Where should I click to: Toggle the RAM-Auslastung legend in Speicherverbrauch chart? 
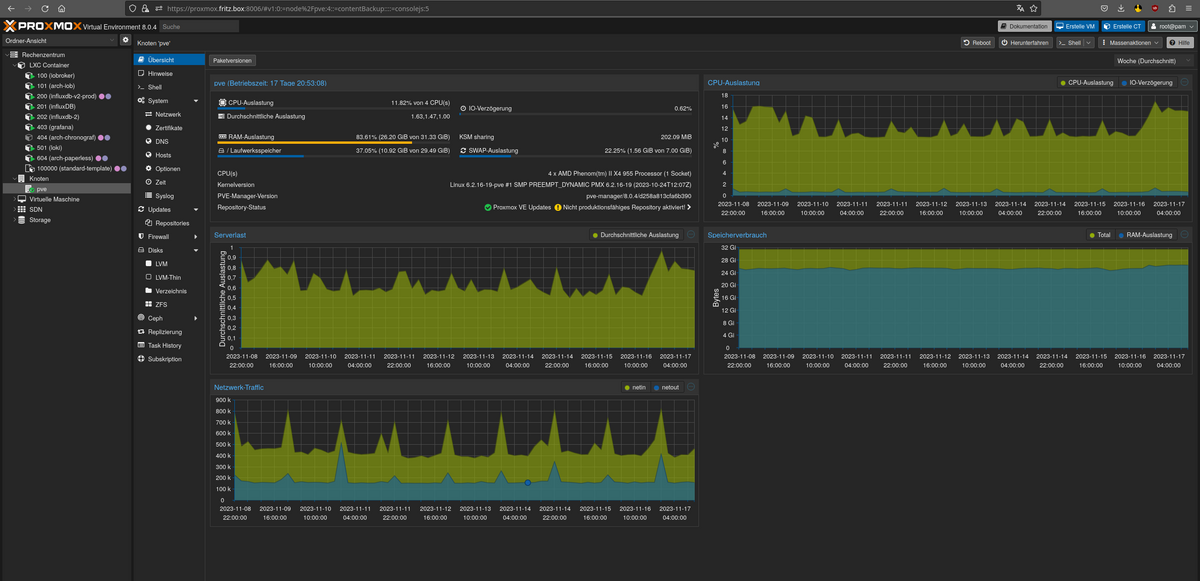1145,235
